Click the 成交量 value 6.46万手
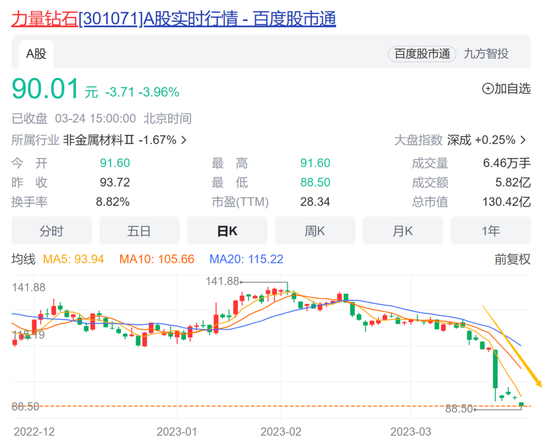550x441 pixels. tap(507, 163)
